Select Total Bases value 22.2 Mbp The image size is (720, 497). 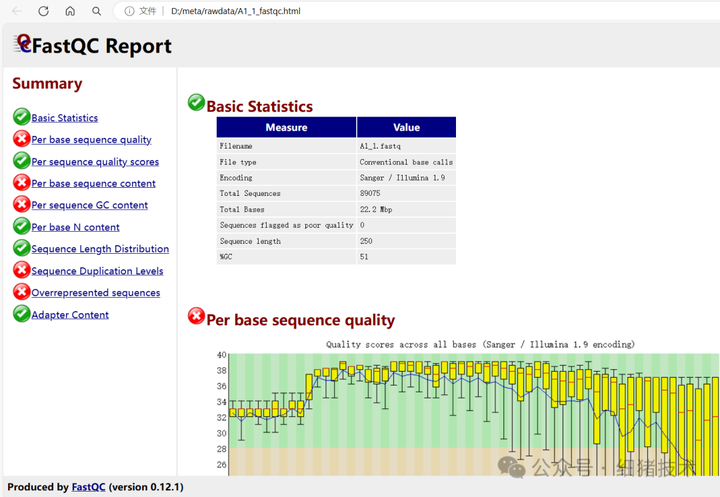(x=406, y=209)
